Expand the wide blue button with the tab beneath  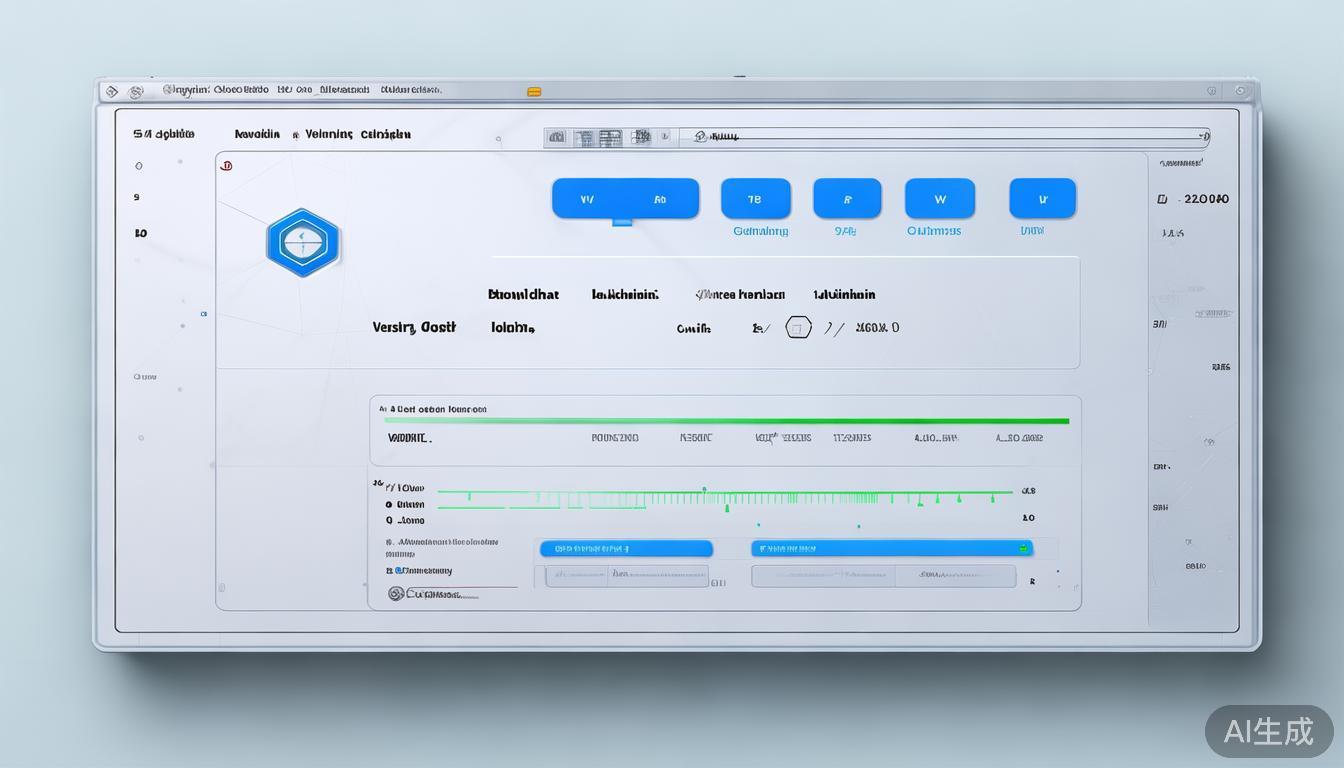tap(625, 199)
